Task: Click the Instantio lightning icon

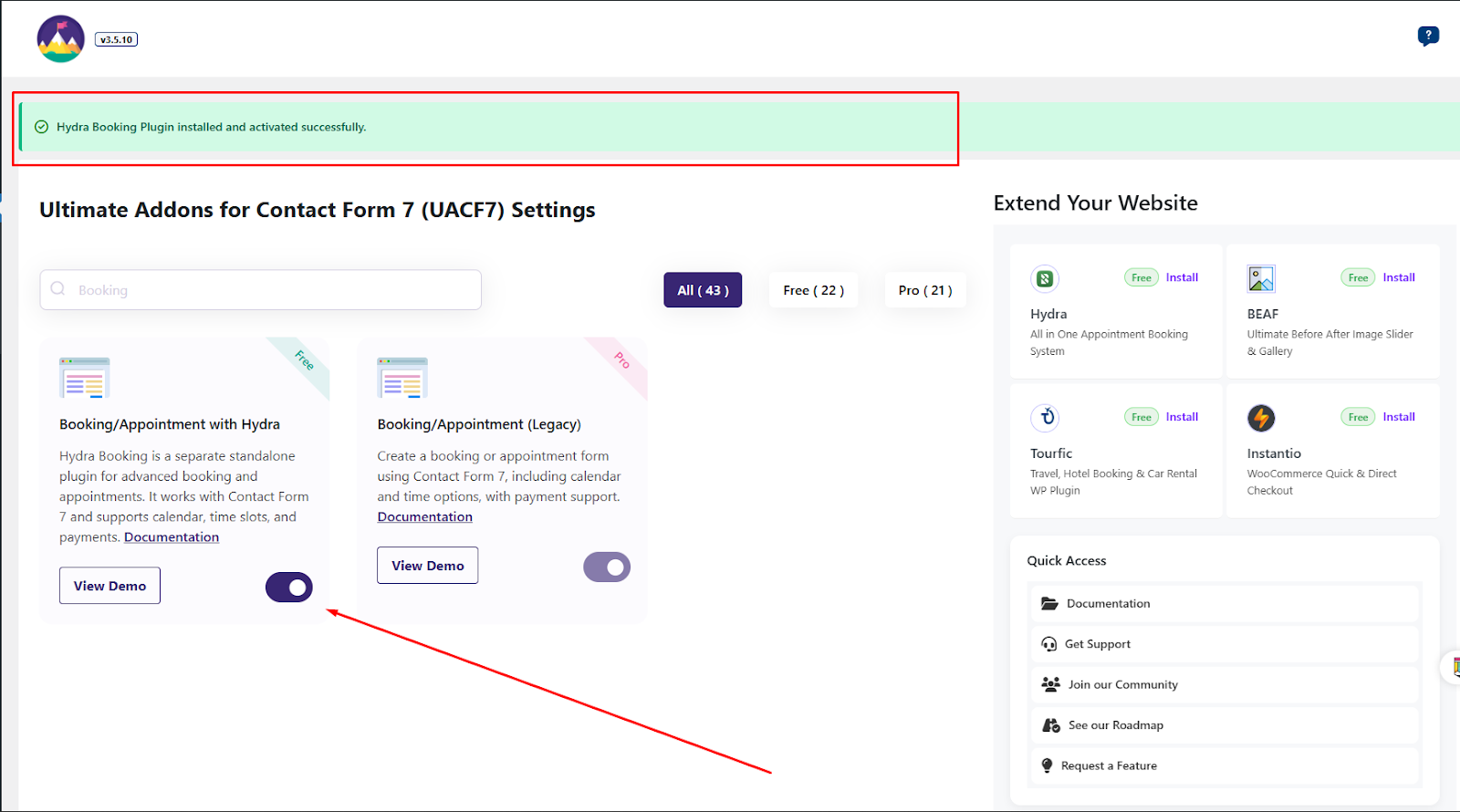Action: 1261,418
